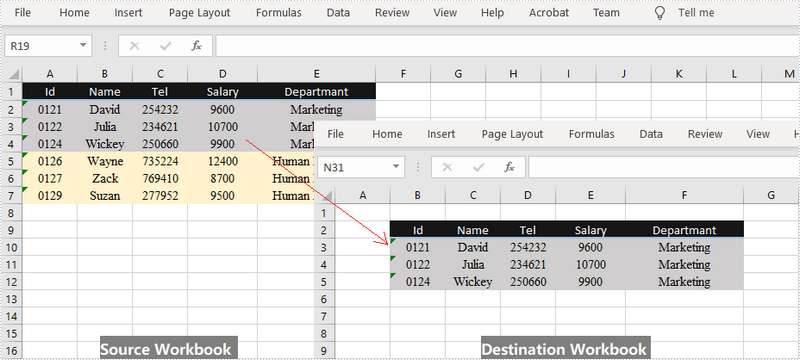Click destination workbook formula bar input

664,167
